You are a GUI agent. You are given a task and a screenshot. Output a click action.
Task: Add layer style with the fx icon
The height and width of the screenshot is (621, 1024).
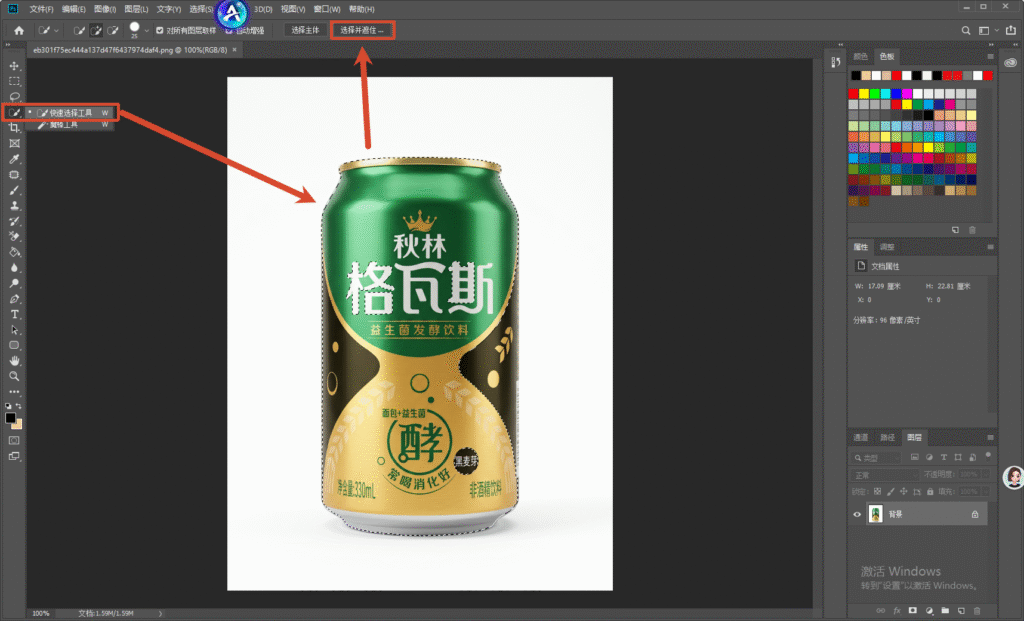tap(897, 611)
